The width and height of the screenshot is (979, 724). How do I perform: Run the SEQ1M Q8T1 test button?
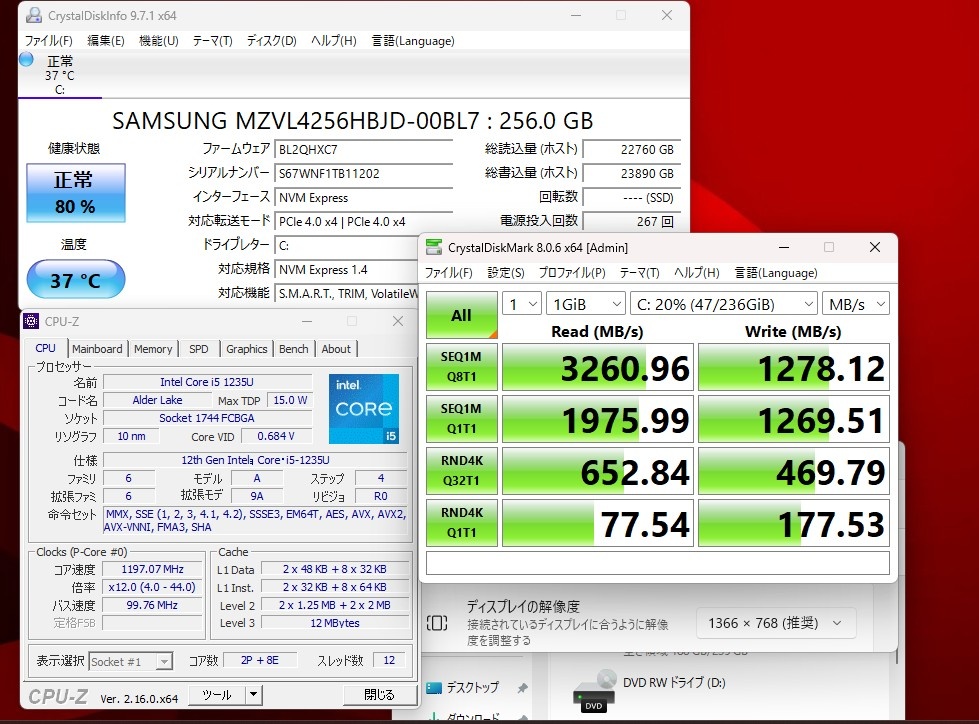tap(461, 367)
